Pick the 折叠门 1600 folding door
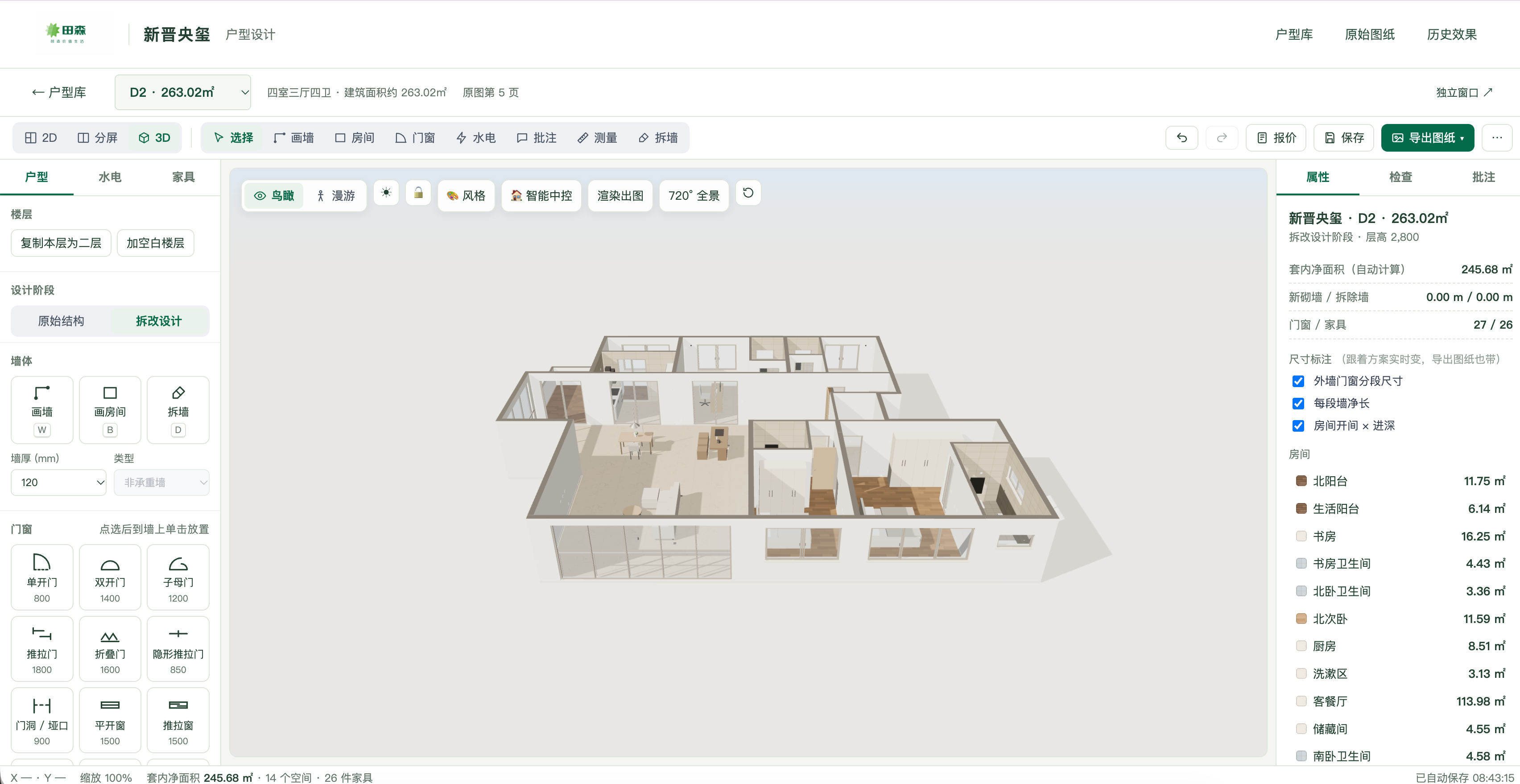The height and width of the screenshot is (784, 1520). 110,649
